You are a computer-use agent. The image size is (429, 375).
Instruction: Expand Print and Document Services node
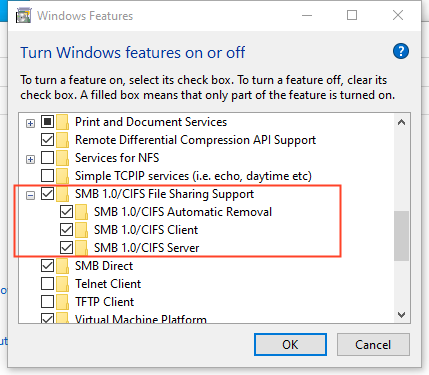[30, 123]
